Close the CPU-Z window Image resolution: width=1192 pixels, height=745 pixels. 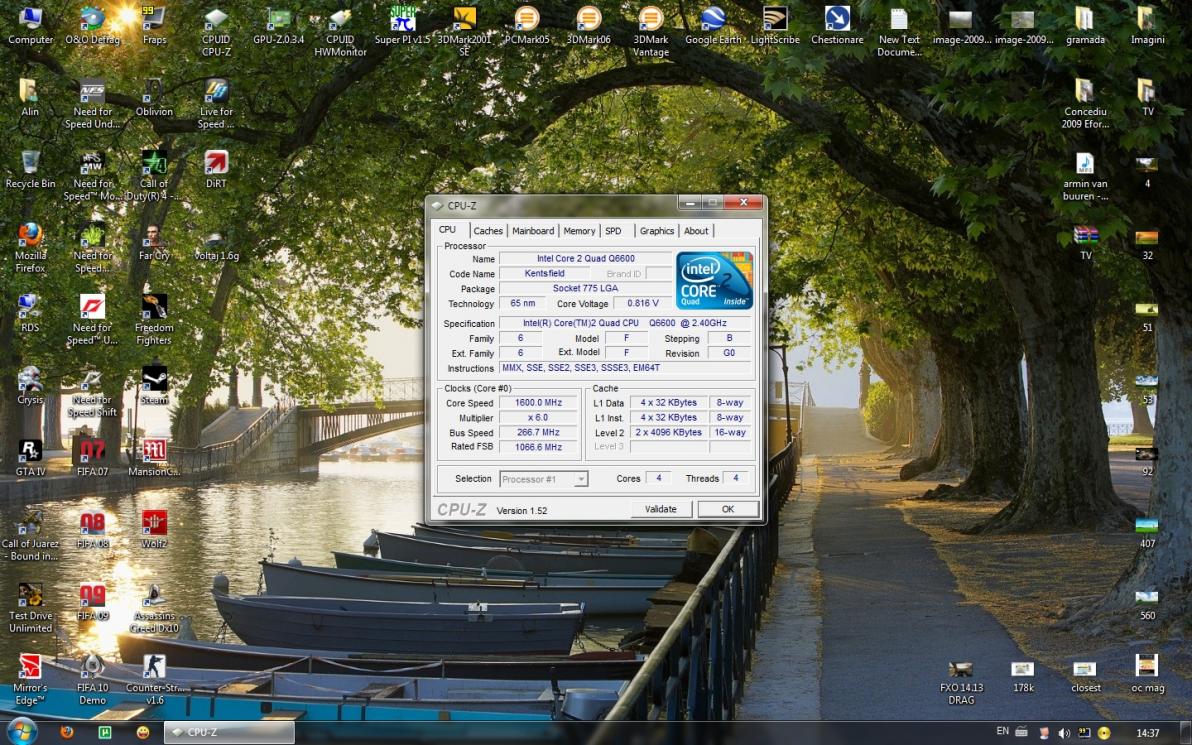[x=743, y=202]
